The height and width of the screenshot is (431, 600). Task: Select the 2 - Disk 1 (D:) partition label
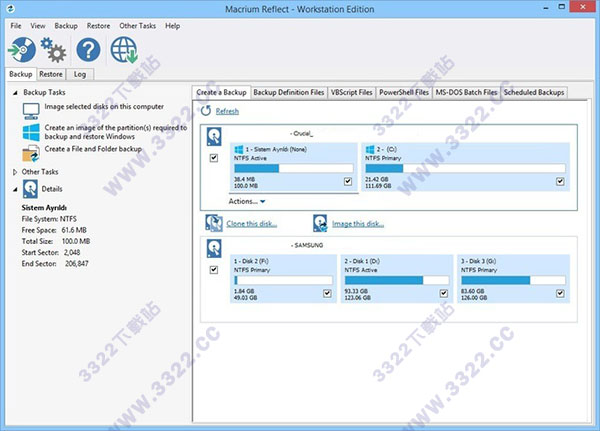coord(362,261)
